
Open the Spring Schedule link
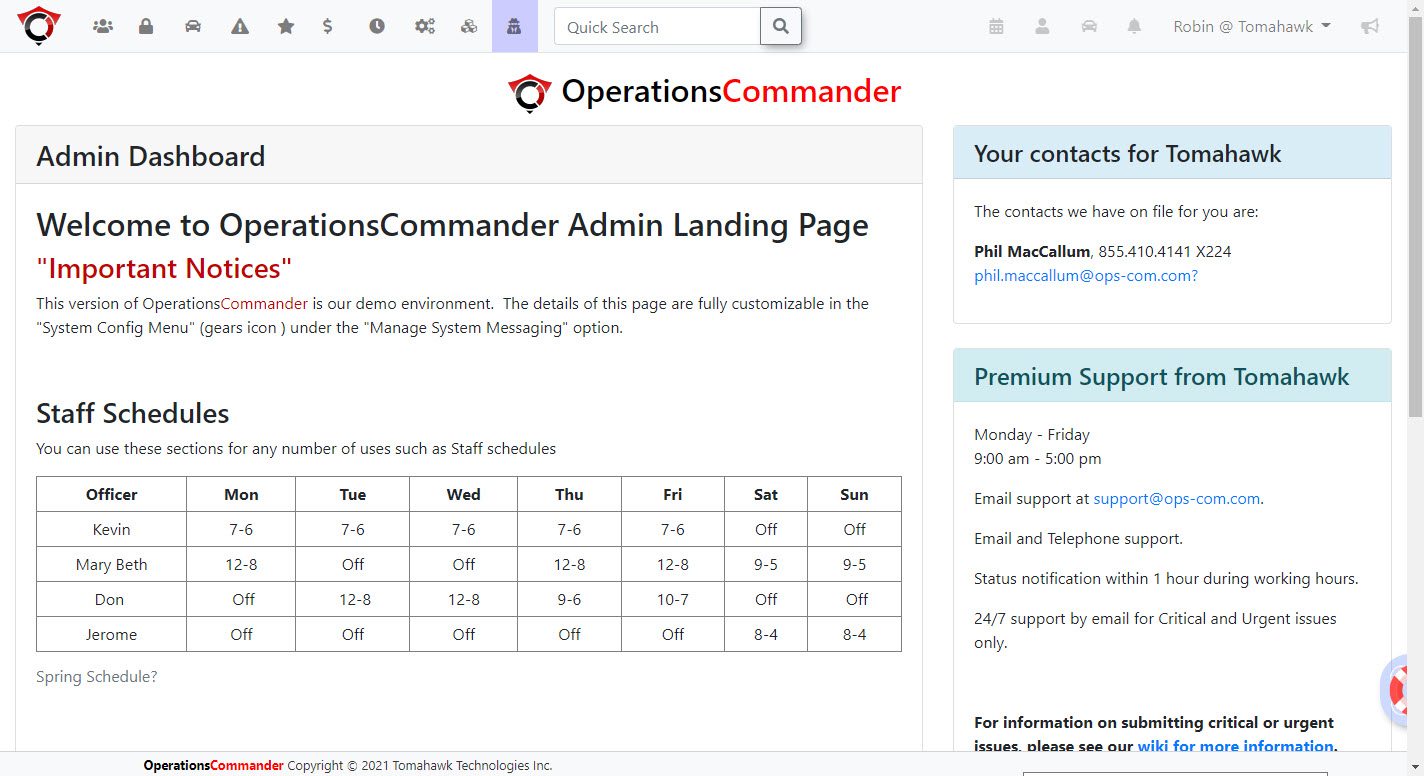pyautogui.click(x=96, y=676)
